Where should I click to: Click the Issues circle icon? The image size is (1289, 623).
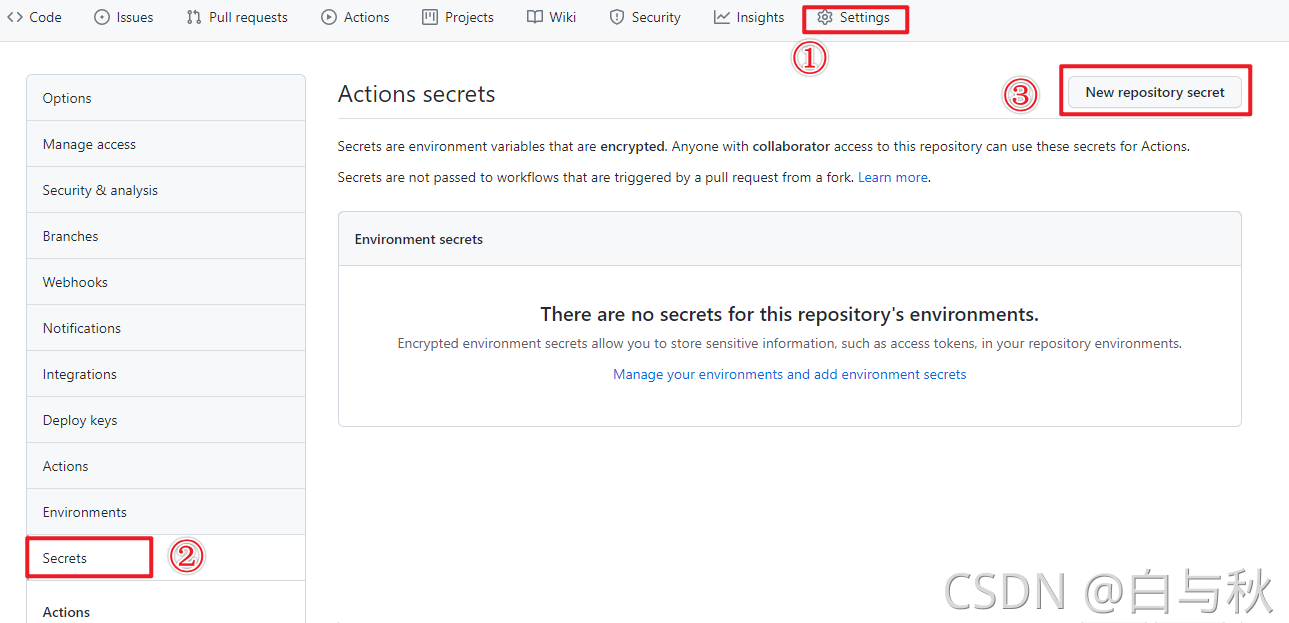pos(102,17)
